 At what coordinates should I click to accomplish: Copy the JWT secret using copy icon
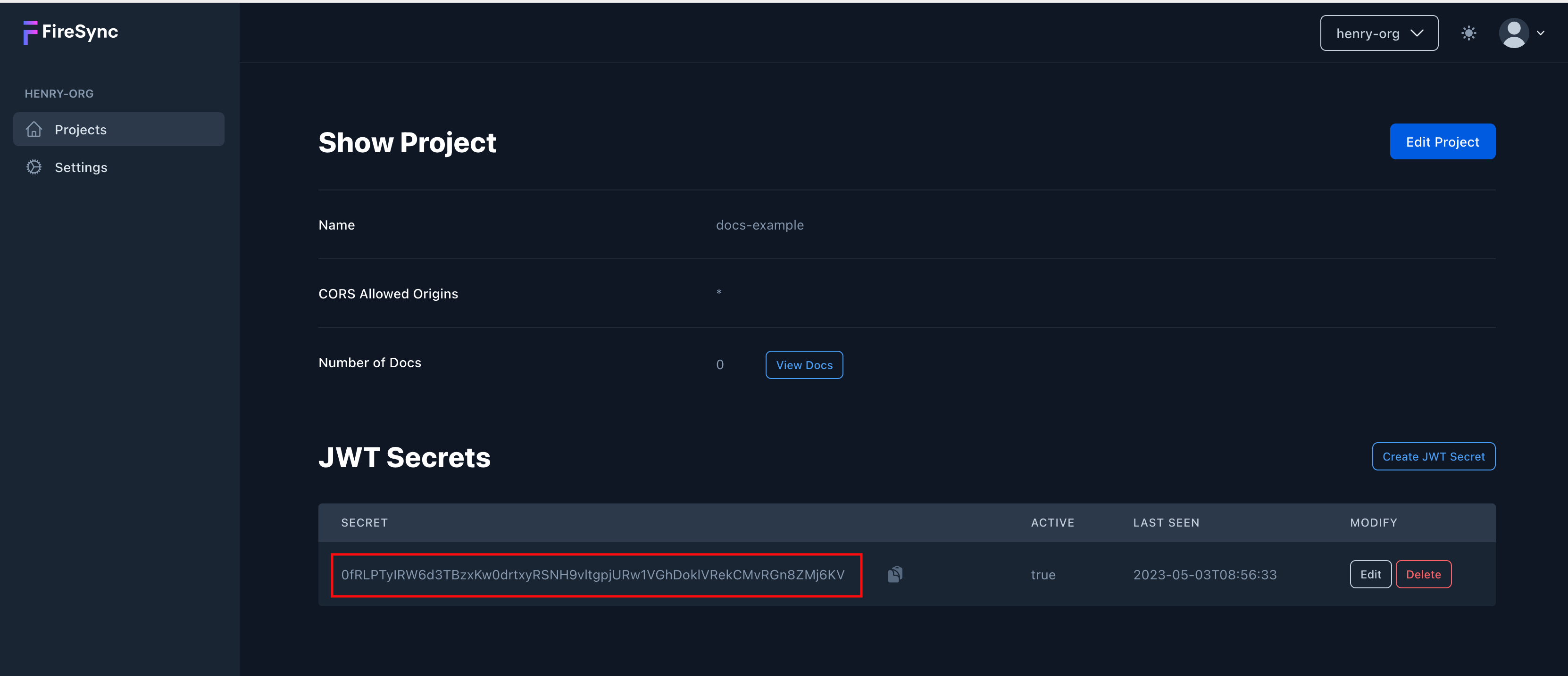coord(895,574)
